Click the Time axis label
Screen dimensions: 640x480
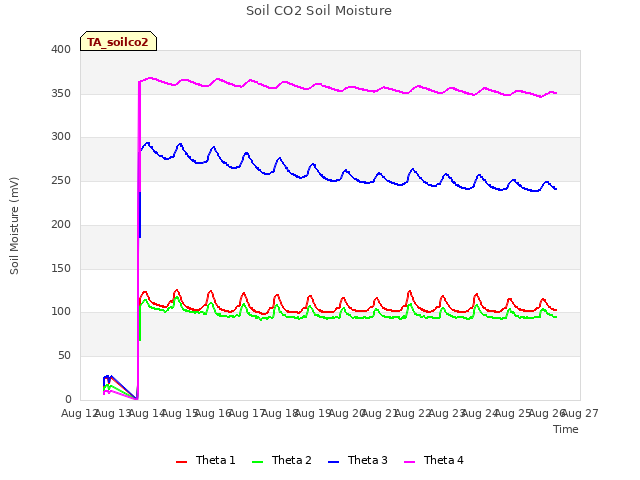566,429
